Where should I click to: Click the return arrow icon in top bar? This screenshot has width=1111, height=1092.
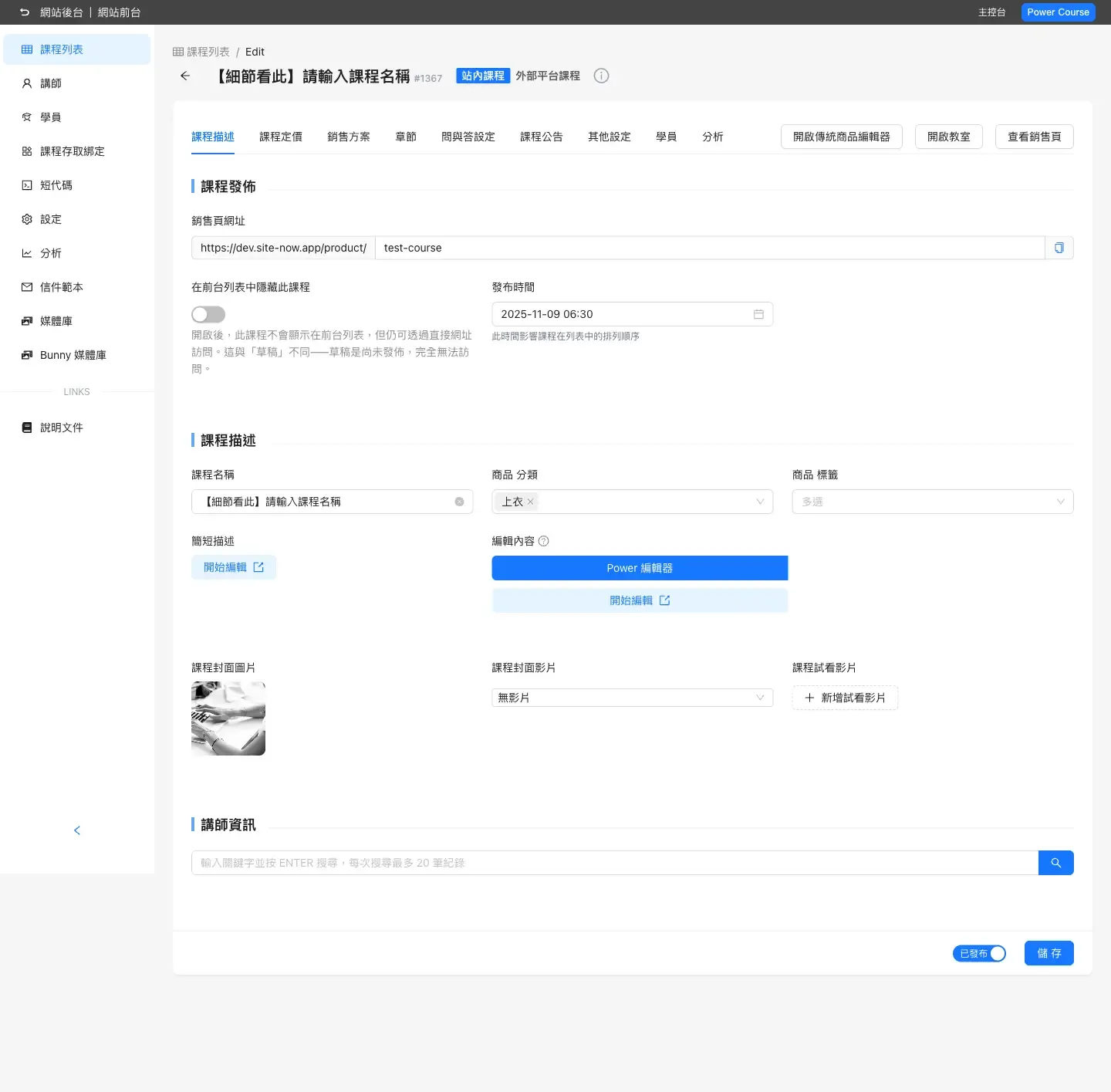25,12
